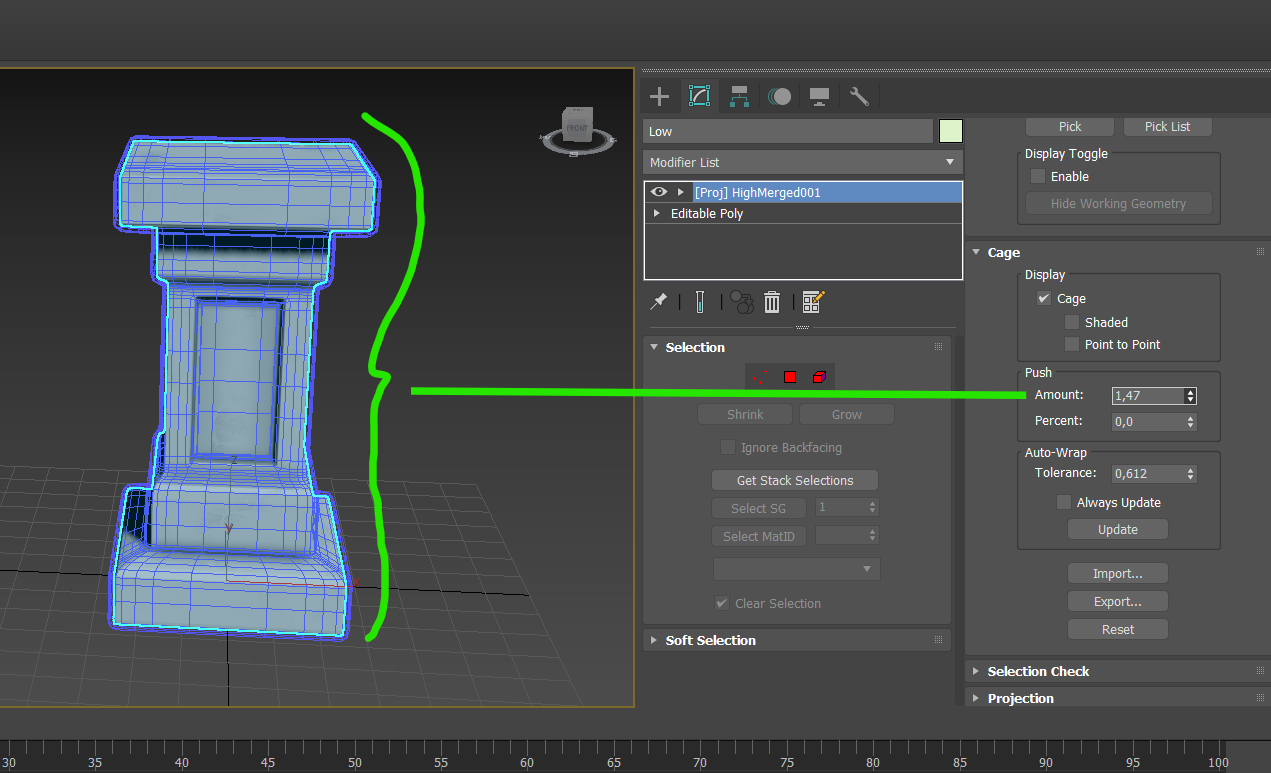The image size is (1271, 773).
Task: Select Editable Poly in modifier stack
Action: (707, 213)
